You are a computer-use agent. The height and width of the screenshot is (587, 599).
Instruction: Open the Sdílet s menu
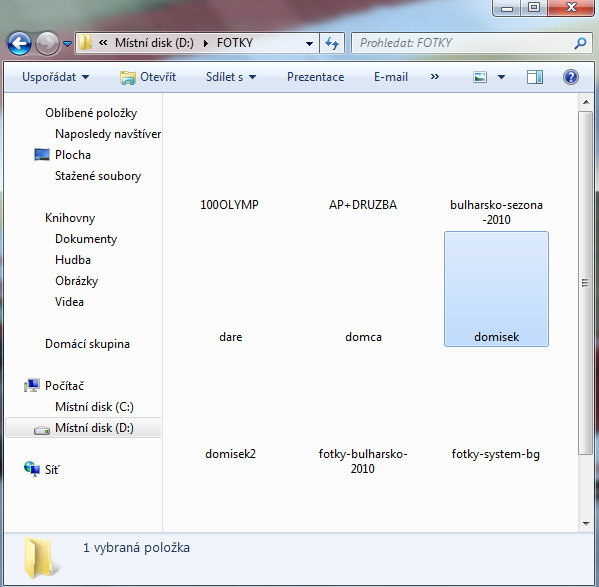[x=231, y=77]
